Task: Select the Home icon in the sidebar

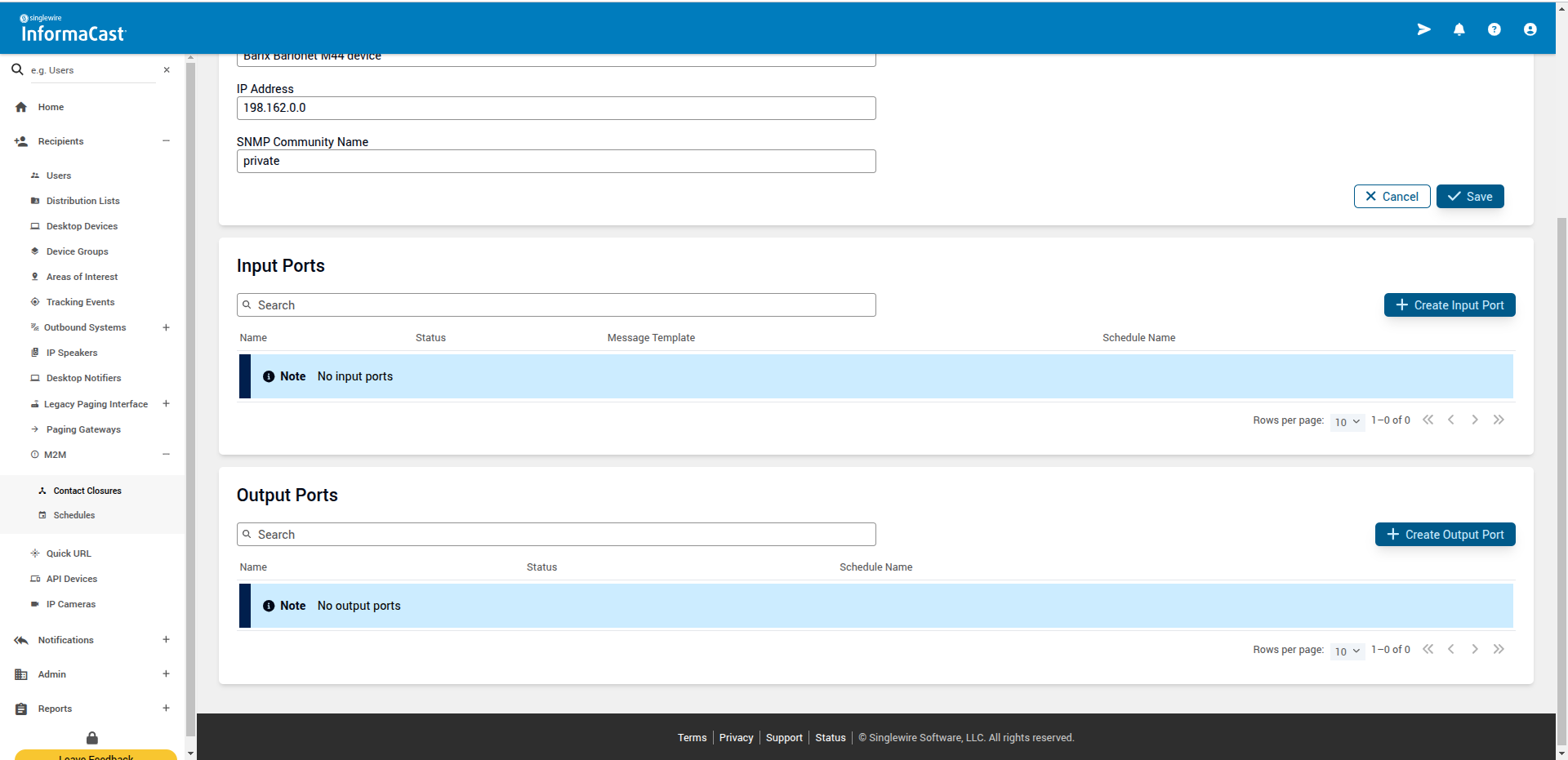Action: coord(20,107)
